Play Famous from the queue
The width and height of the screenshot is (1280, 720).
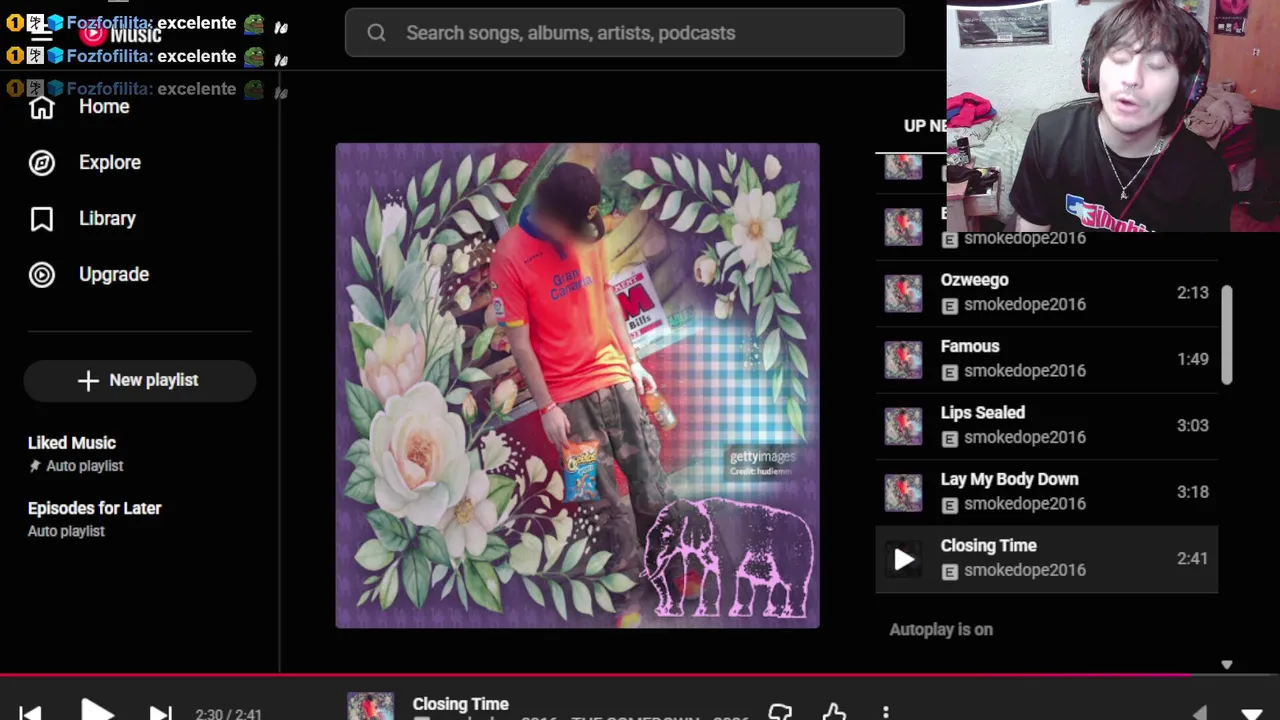tap(1047, 359)
